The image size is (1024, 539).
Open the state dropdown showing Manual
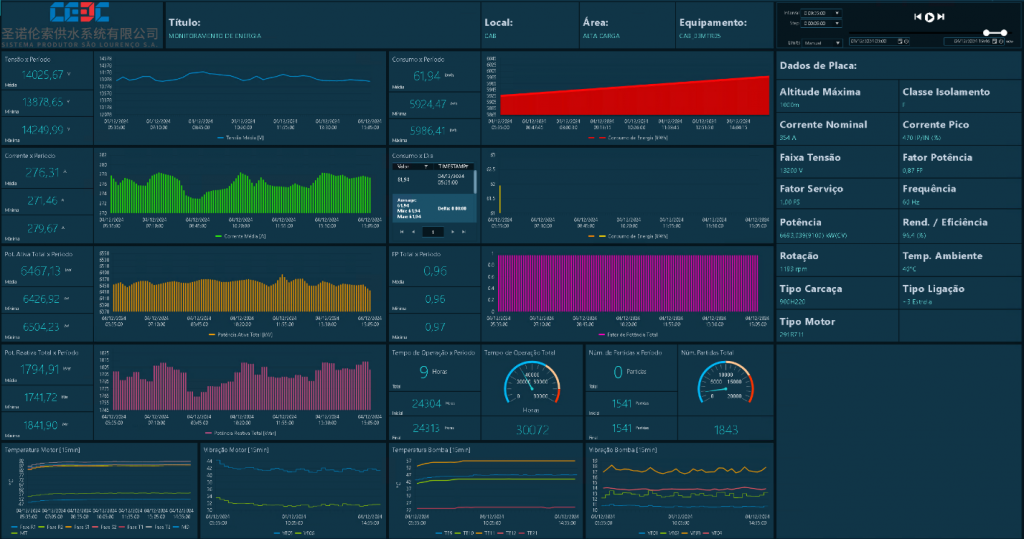(x=840, y=44)
